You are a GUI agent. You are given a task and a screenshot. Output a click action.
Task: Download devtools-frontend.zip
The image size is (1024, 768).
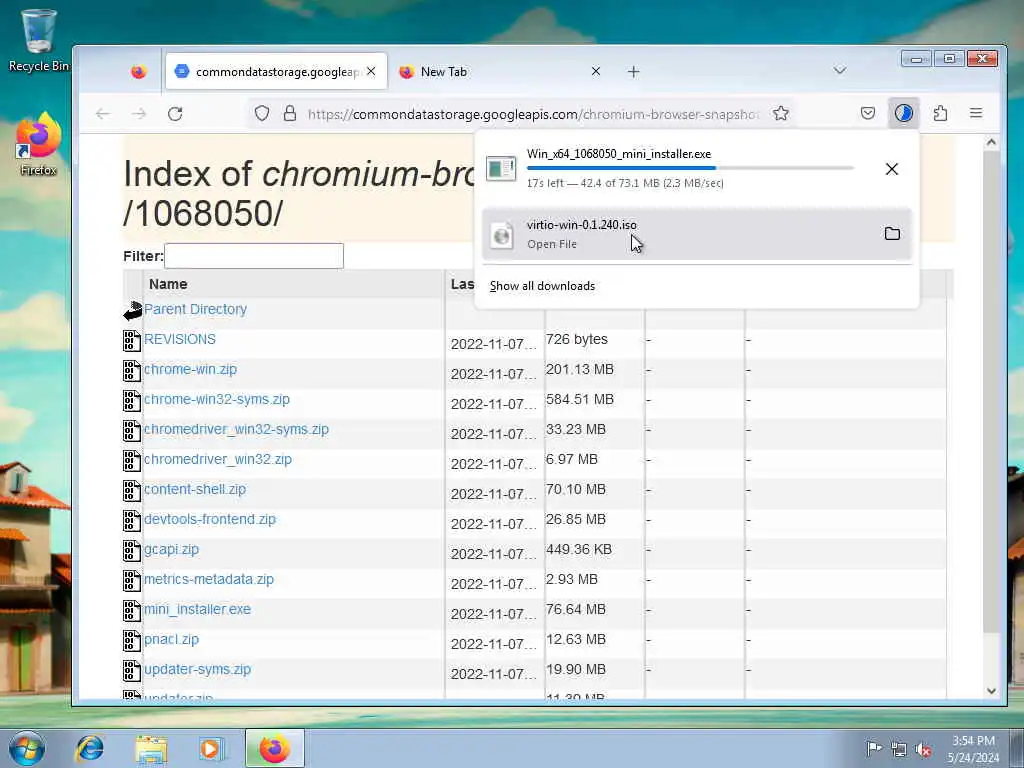point(210,519)
